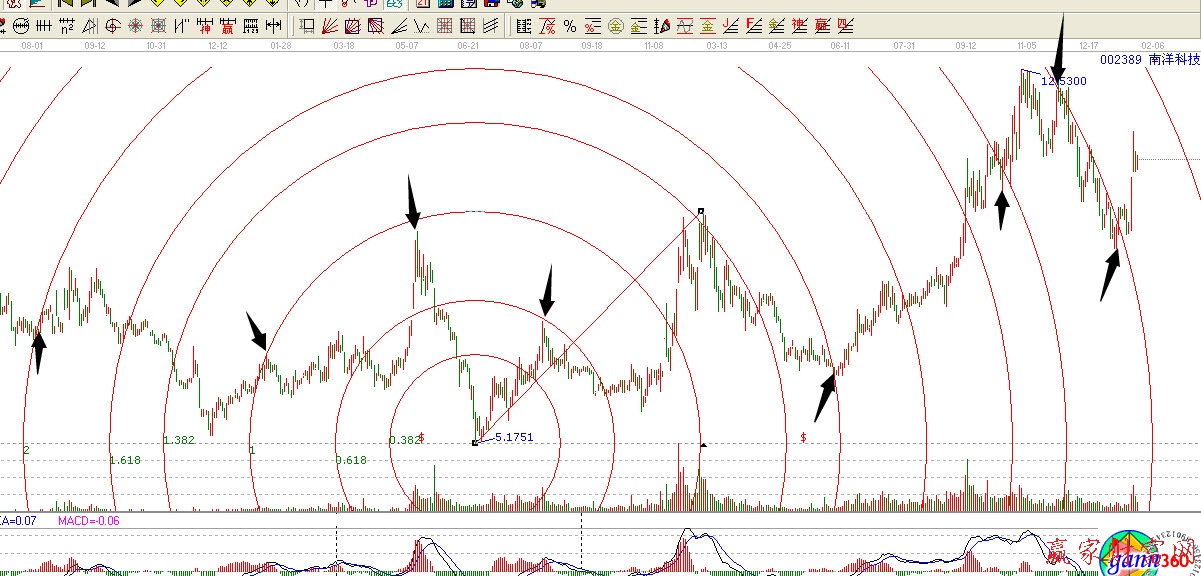
Task: Click the plain black percent icon
Action: click(x=569, y=26)
